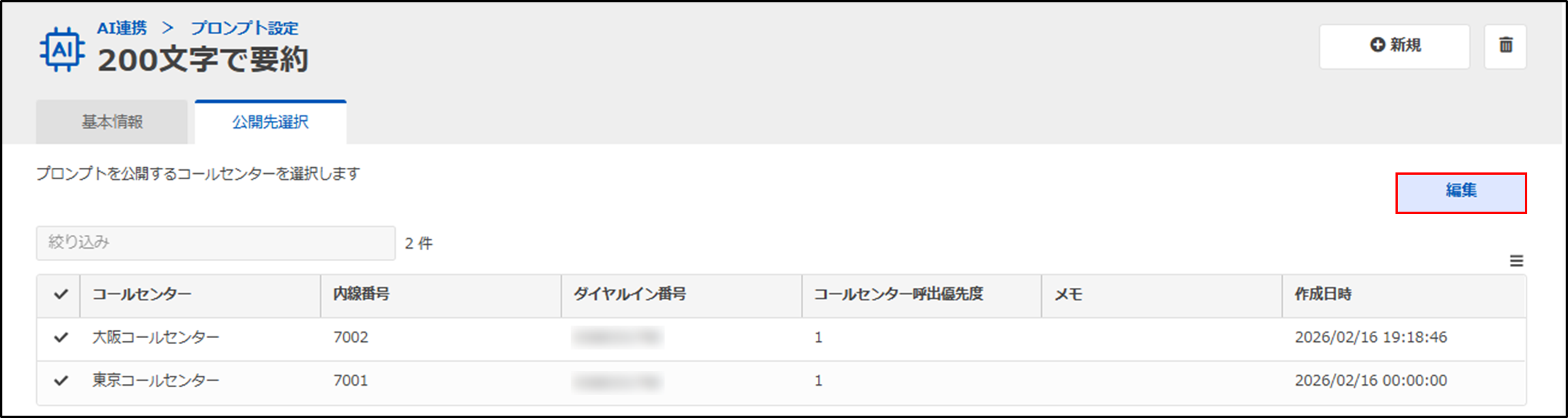The image size is (1568, 418).
Task: Focus the 絞り込み filter field
Action: pos(216,243)
